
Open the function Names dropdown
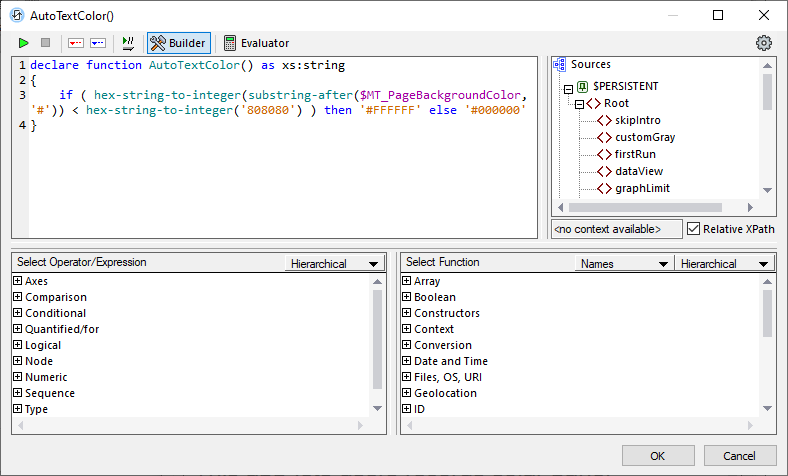pos(623,264)
